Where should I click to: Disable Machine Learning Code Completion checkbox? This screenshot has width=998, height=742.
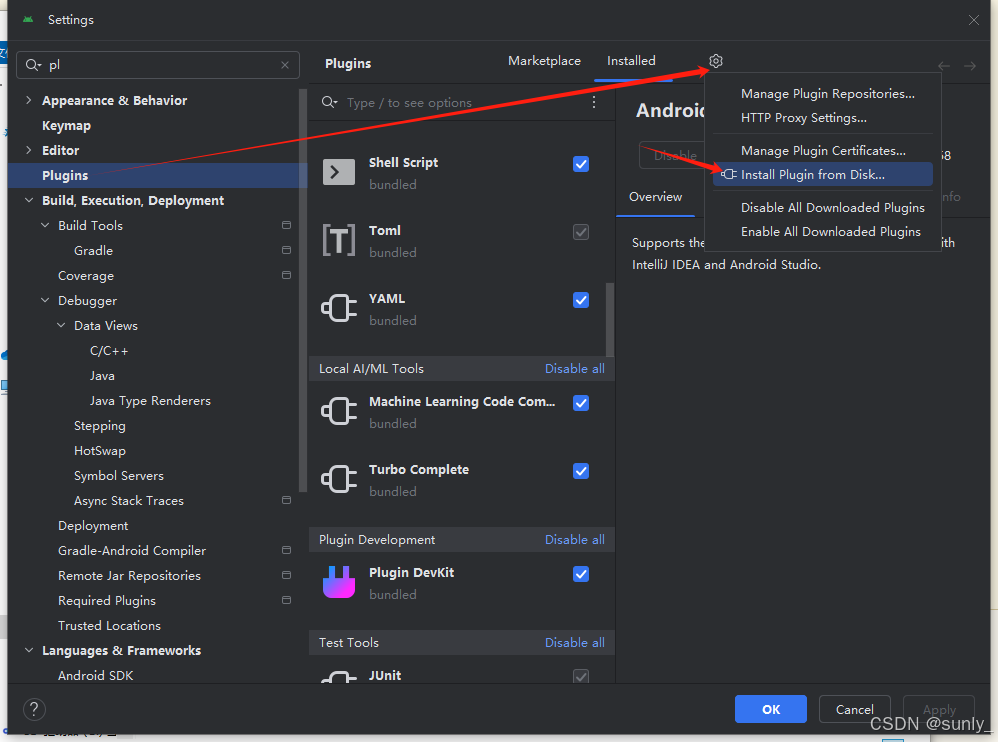tap(581, 403)
